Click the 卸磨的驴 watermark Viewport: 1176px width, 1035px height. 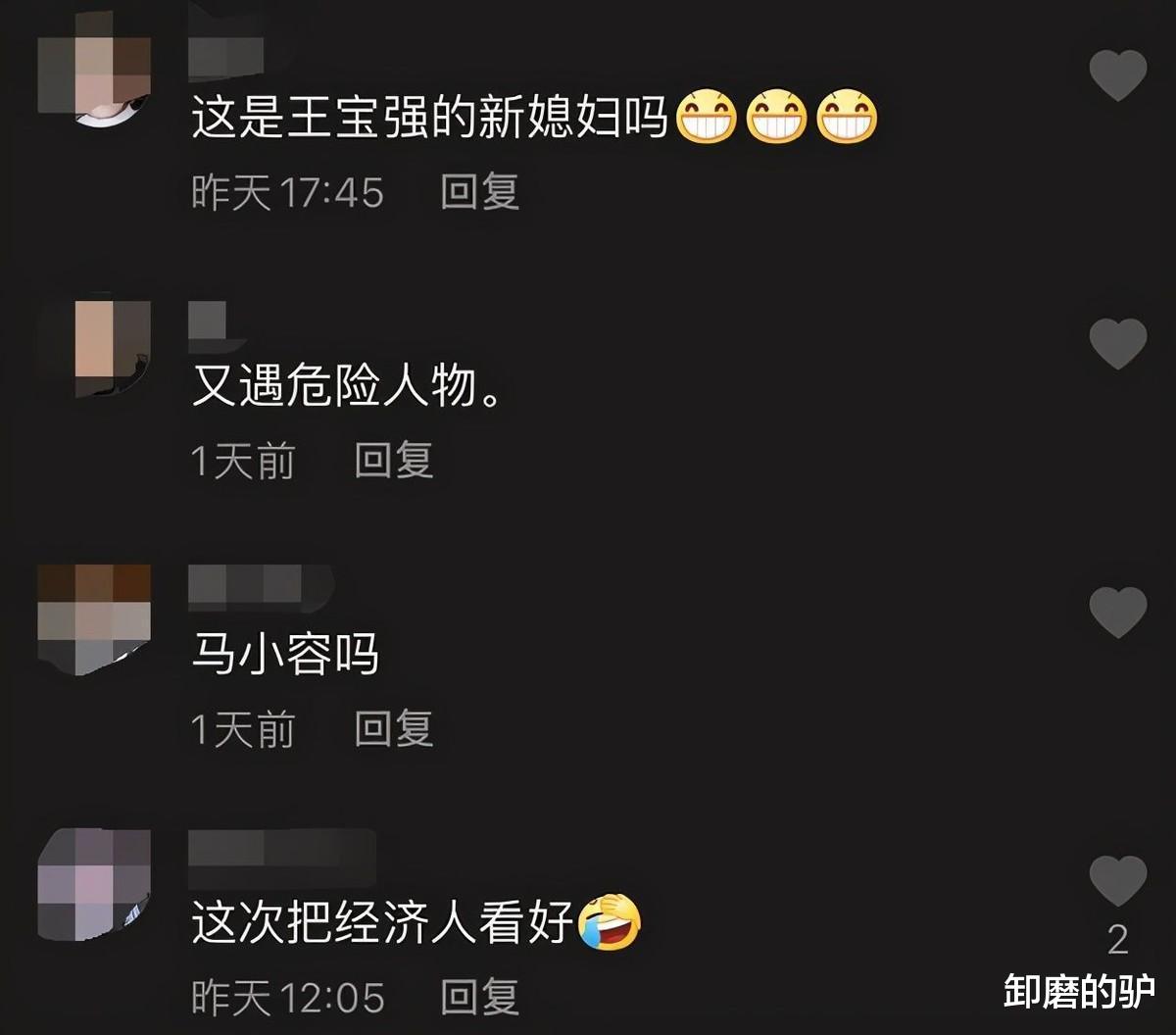pos(1079,992)
